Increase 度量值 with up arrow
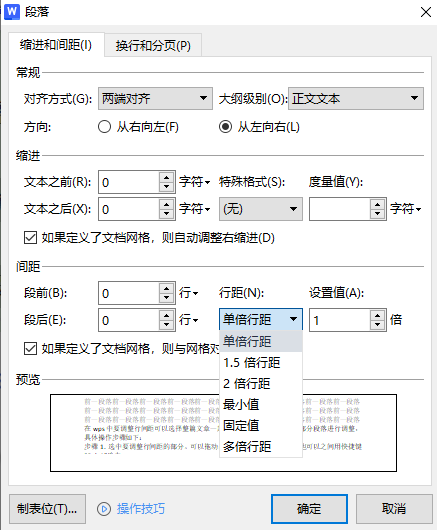Image resolution: width=437 pixels, height=530 pixels. tap(378, 204)
